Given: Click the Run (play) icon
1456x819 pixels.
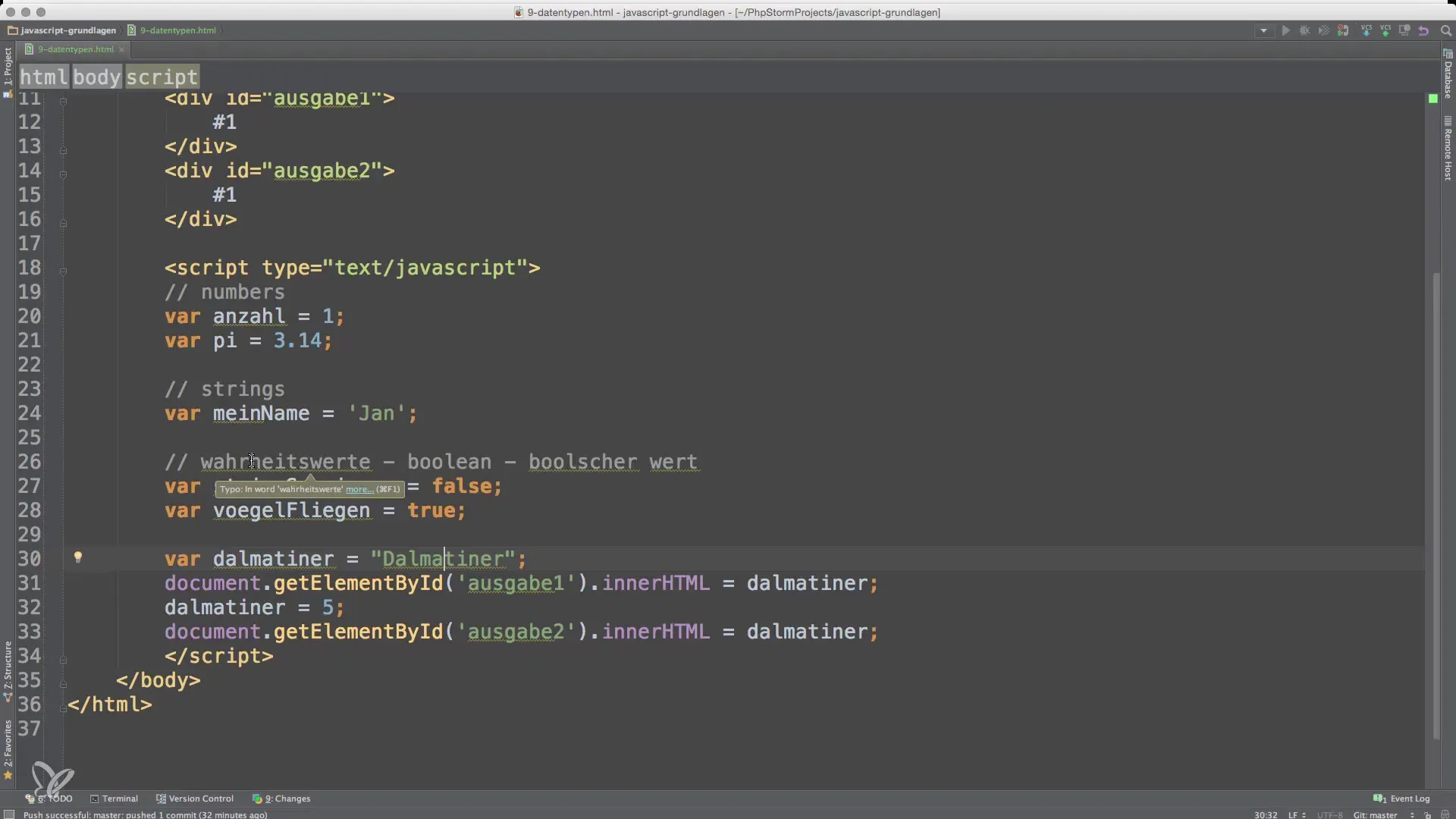Looking at the screenshot, I should tap(1285, 31).
